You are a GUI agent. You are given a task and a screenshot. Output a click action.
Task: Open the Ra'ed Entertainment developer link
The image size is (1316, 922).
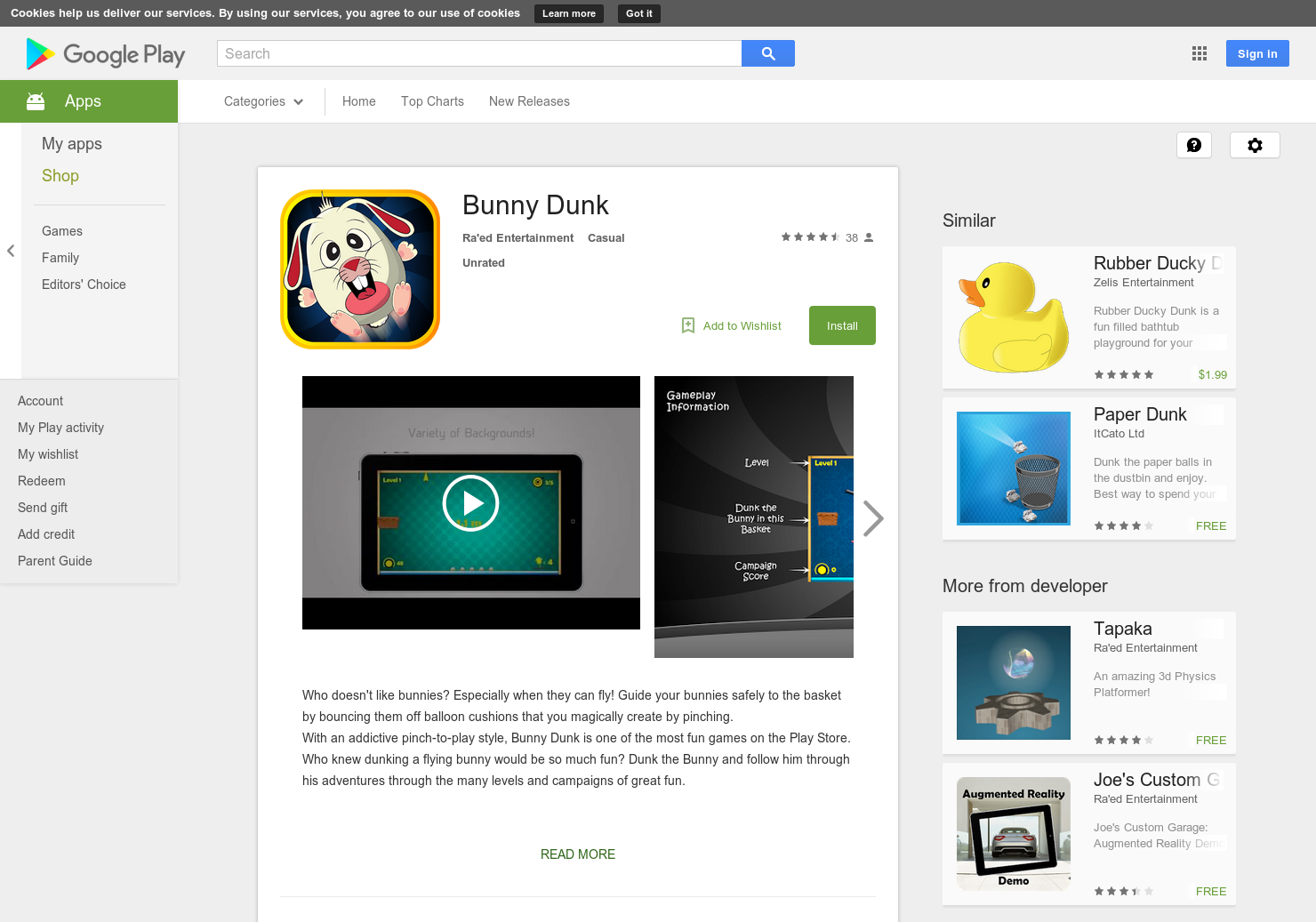click(518, 237)
